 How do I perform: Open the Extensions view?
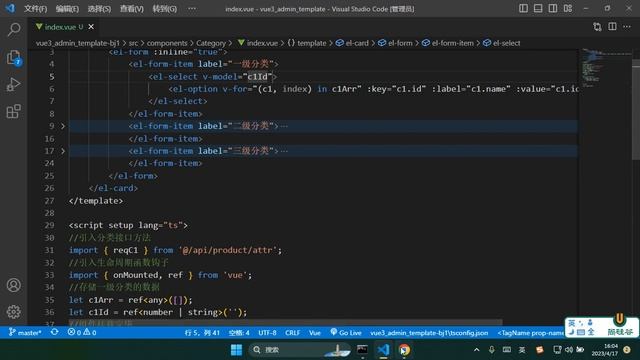[13, 111]
